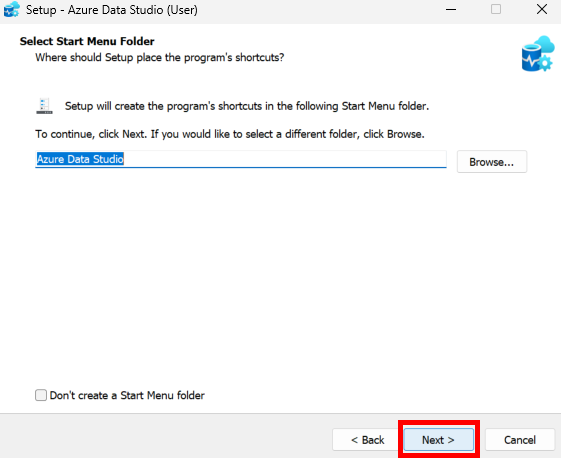561x458 pixels.
Task: Click the "Where should Setup place" subtitle text
Action: click(x=160, y=58)
